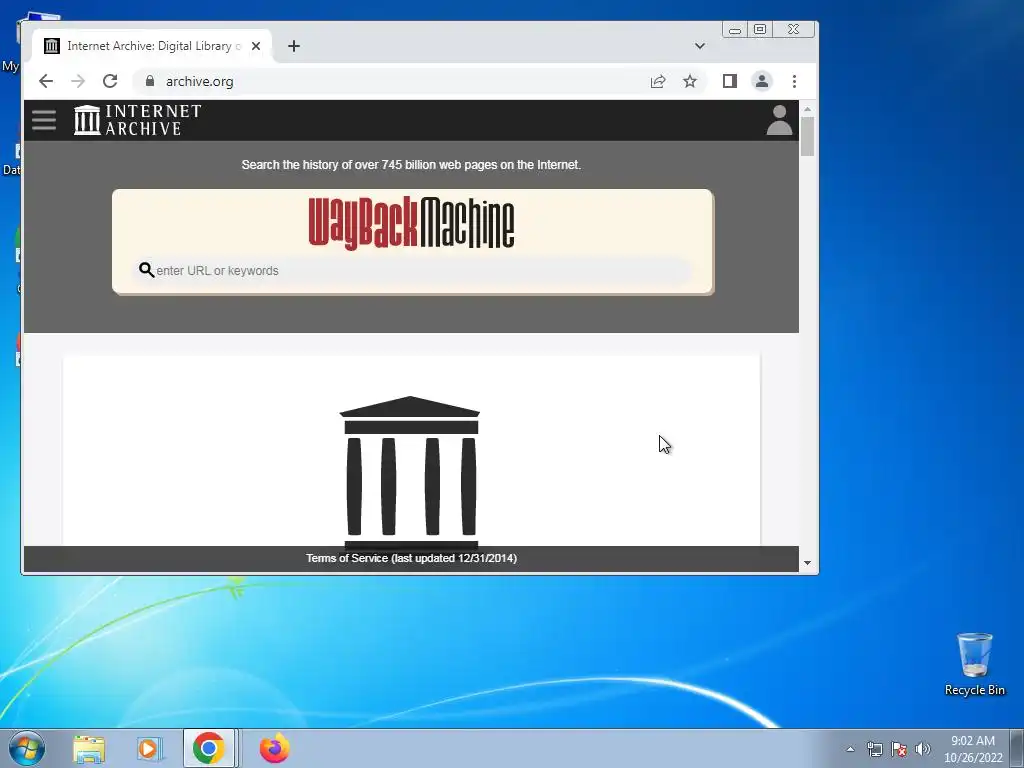Viewport: 1024px width, 768px height.
Task: Open the user account icon on archive.org
Action: pyautogui.click(x=778, y=120)
